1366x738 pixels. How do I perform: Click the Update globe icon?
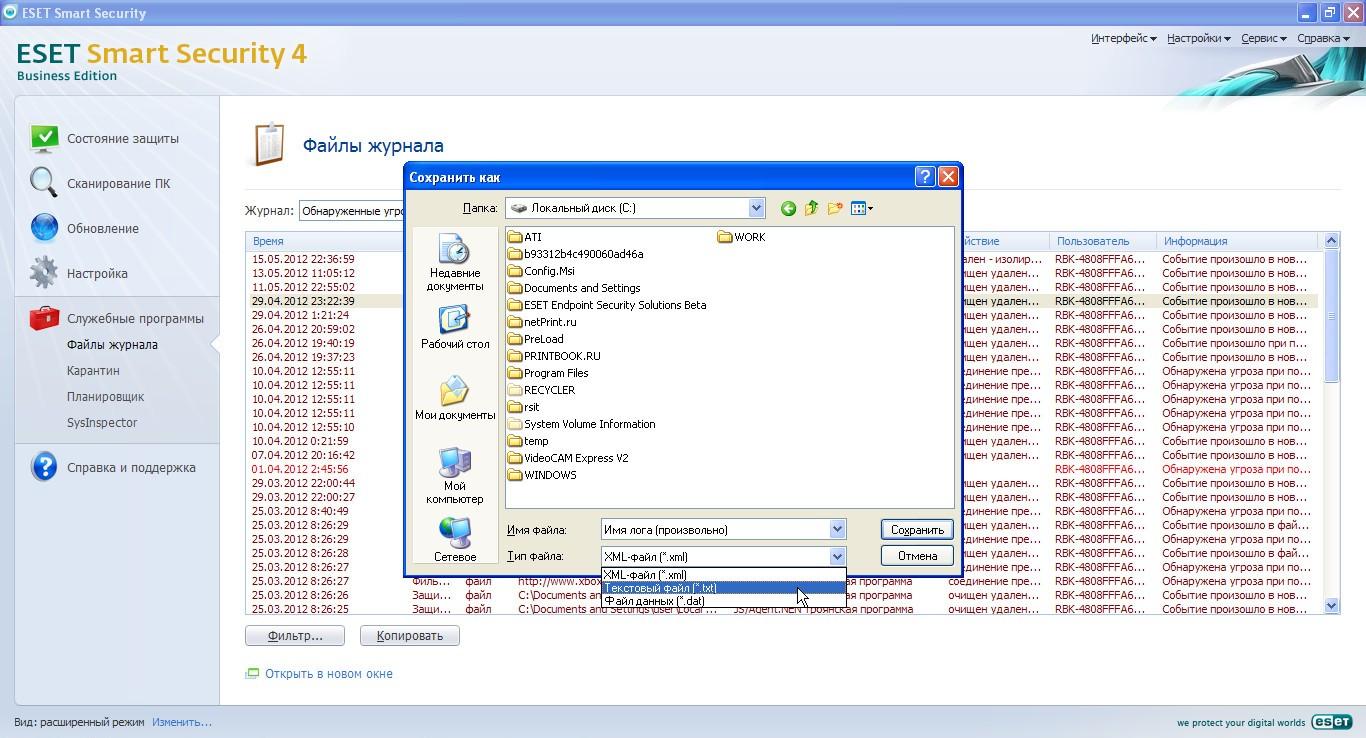(x=44, y=228)
